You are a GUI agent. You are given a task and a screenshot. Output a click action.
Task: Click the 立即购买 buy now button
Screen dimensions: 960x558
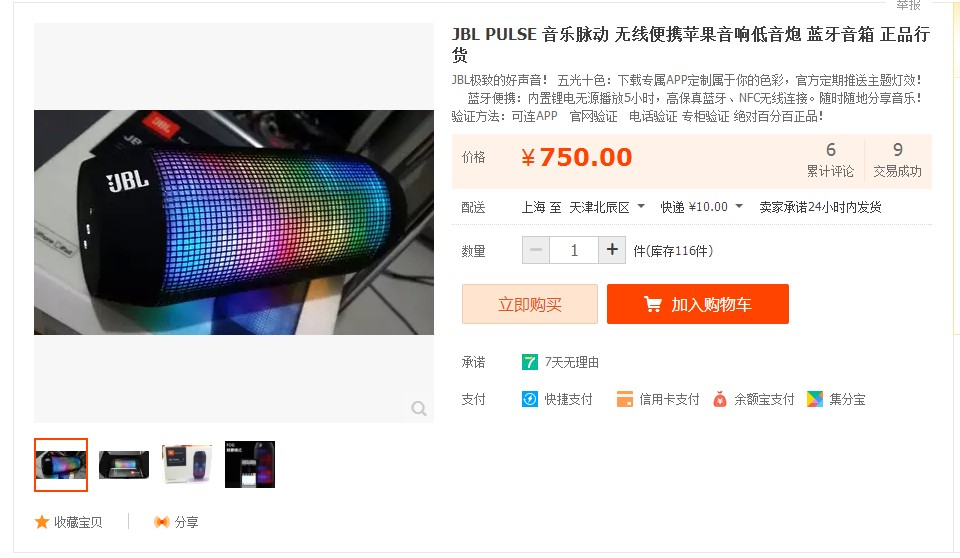(530, 304)
